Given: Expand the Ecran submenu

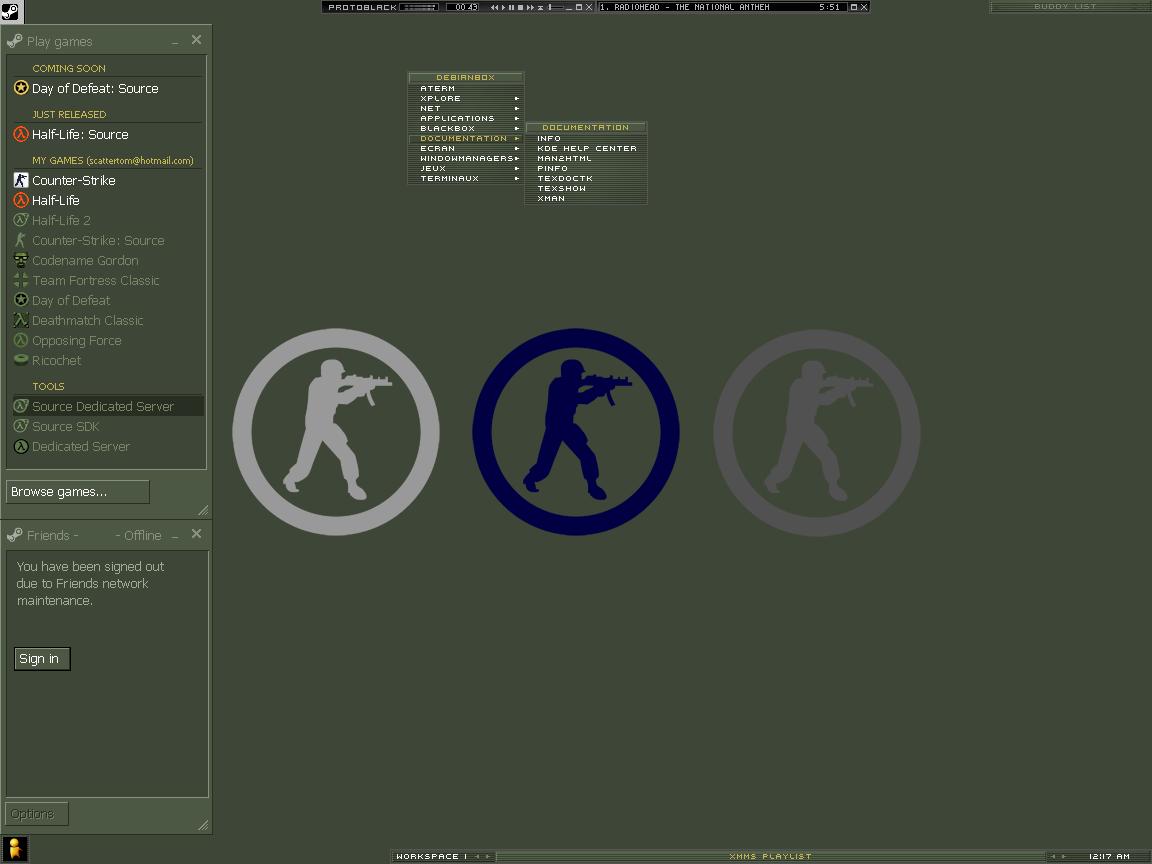Looking at the screenshot, I should [465, 148].
